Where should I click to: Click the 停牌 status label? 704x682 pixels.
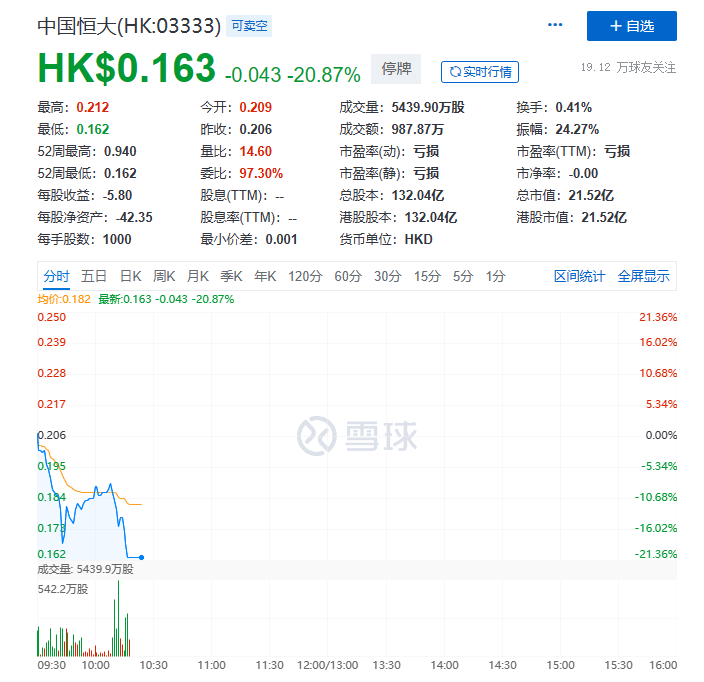396,69
